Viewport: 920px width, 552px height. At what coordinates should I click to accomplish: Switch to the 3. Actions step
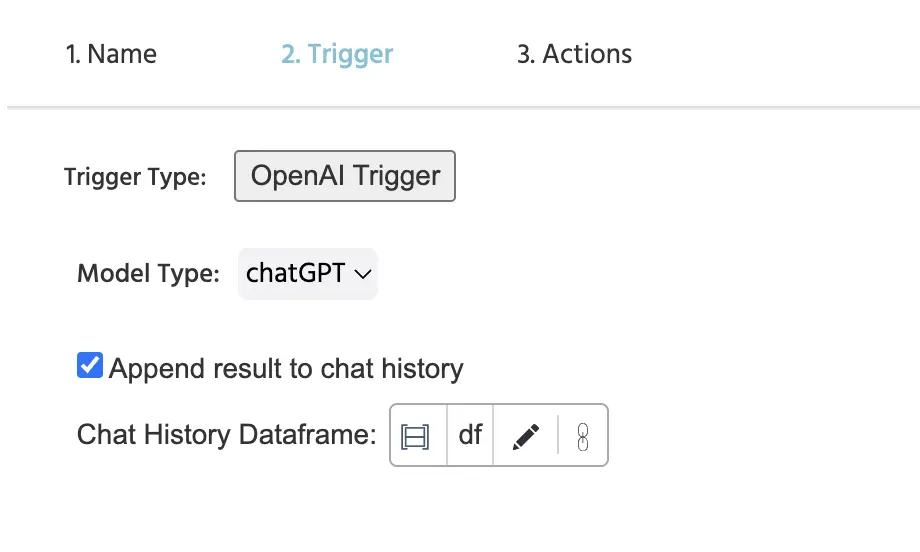[574, 54]
